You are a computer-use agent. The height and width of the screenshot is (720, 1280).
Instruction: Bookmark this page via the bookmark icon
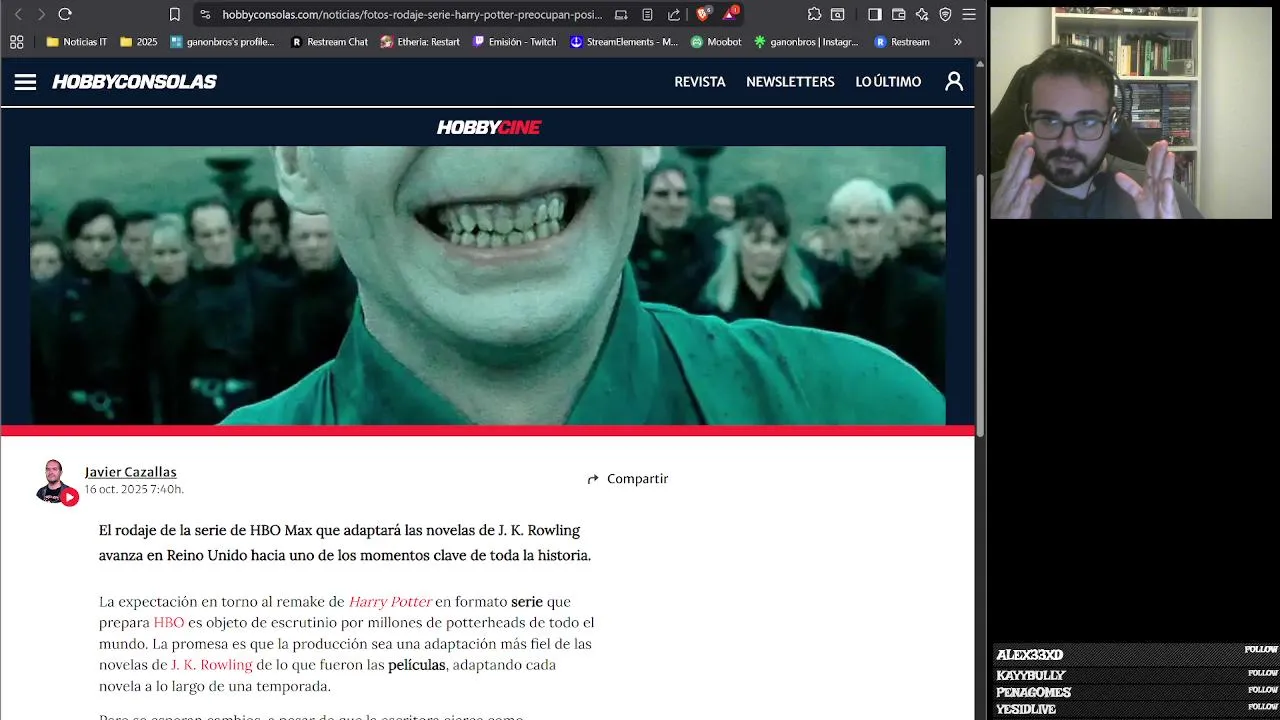pos(175,14)
